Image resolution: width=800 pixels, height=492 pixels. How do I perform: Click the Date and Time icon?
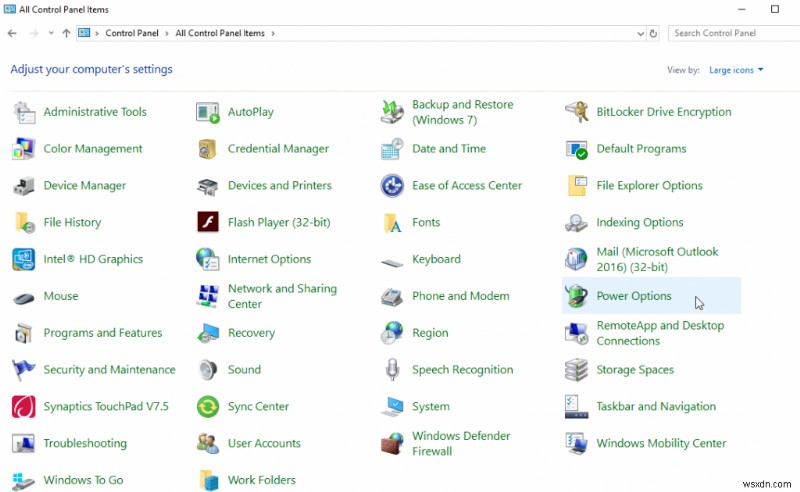point(392,149)
